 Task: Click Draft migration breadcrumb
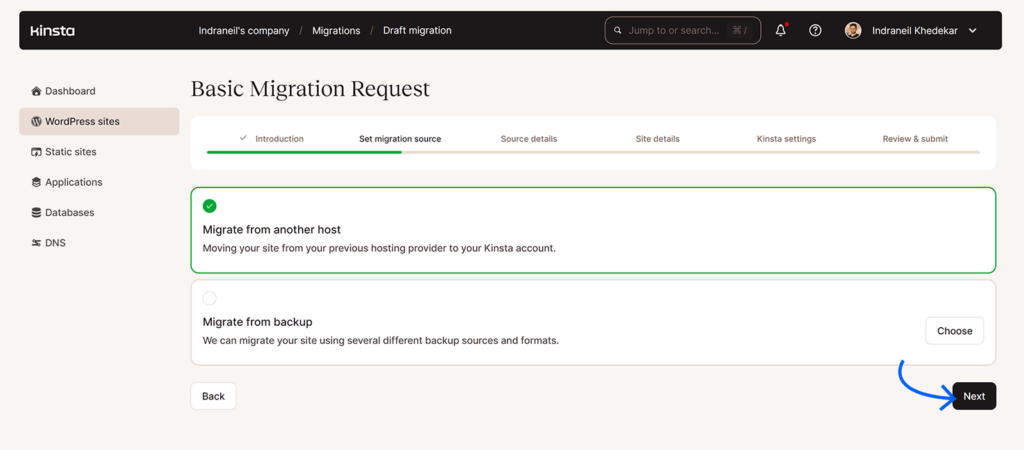(417, 31)
